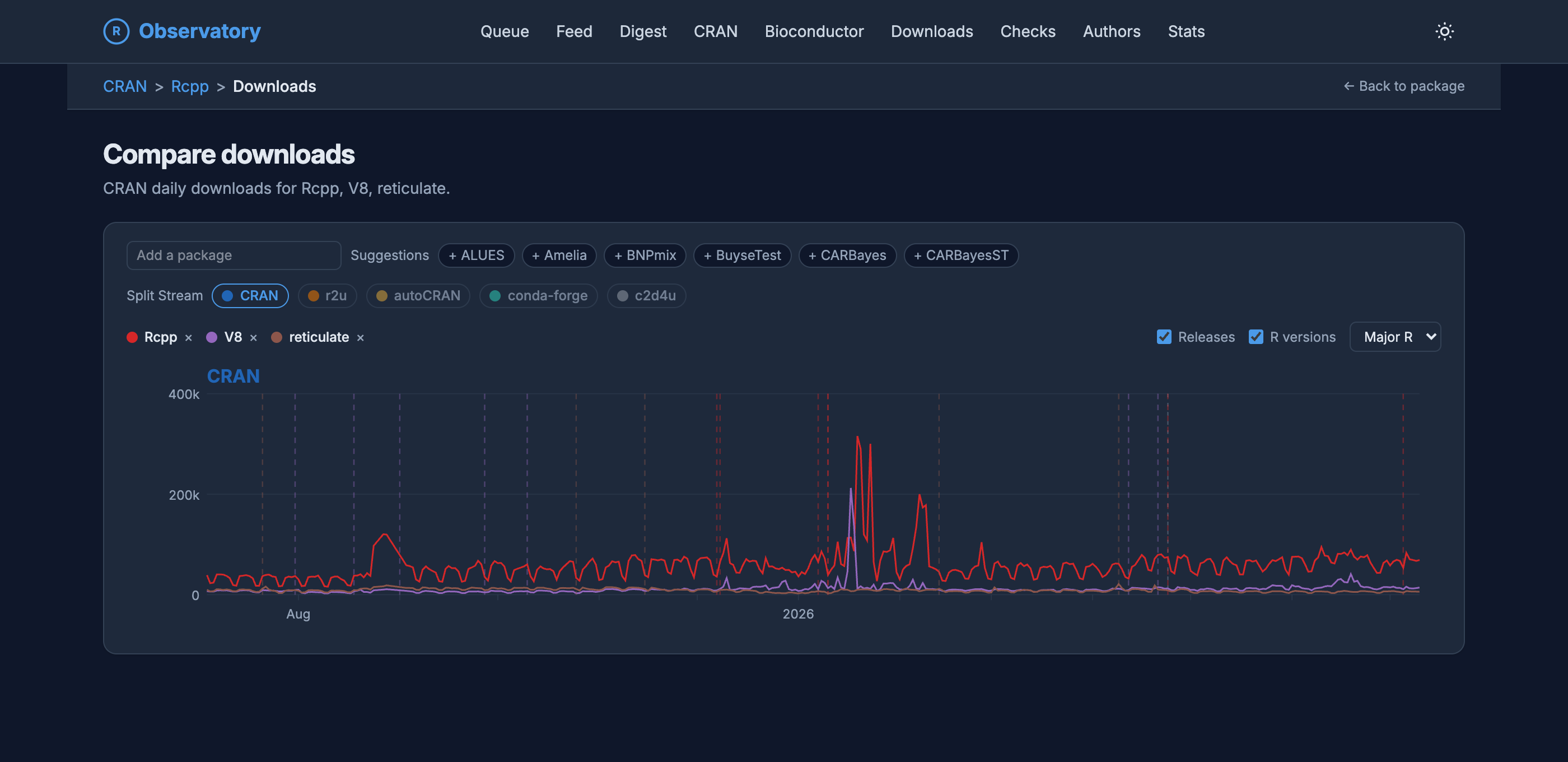The image size is (1568, 762).
Task: Remove reticulate using its × icon
Action: [x=360, y=337]
